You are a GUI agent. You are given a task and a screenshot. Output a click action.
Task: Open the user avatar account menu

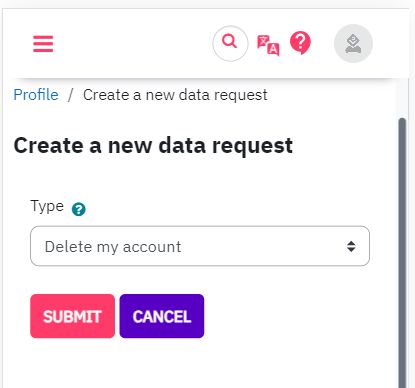click(x=353, y=43)
